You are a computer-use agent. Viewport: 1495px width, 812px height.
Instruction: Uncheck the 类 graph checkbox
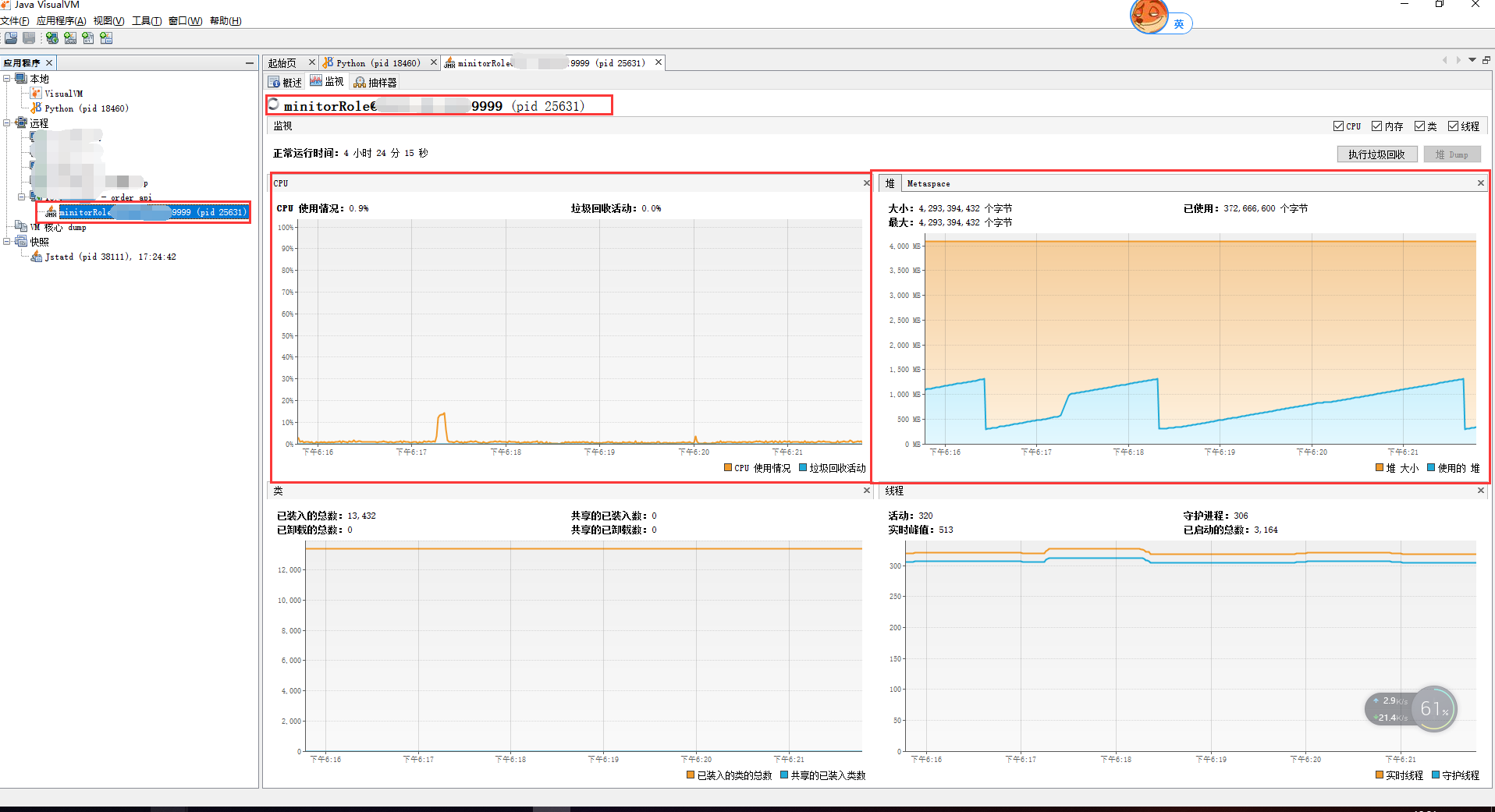1419,126
